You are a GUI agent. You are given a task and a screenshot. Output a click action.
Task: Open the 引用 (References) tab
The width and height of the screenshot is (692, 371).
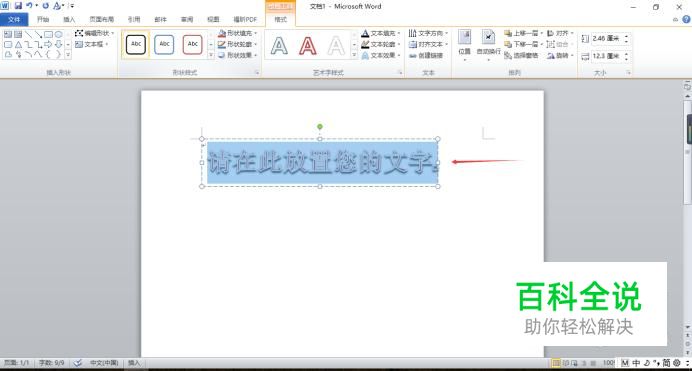[x=134, y=19]
